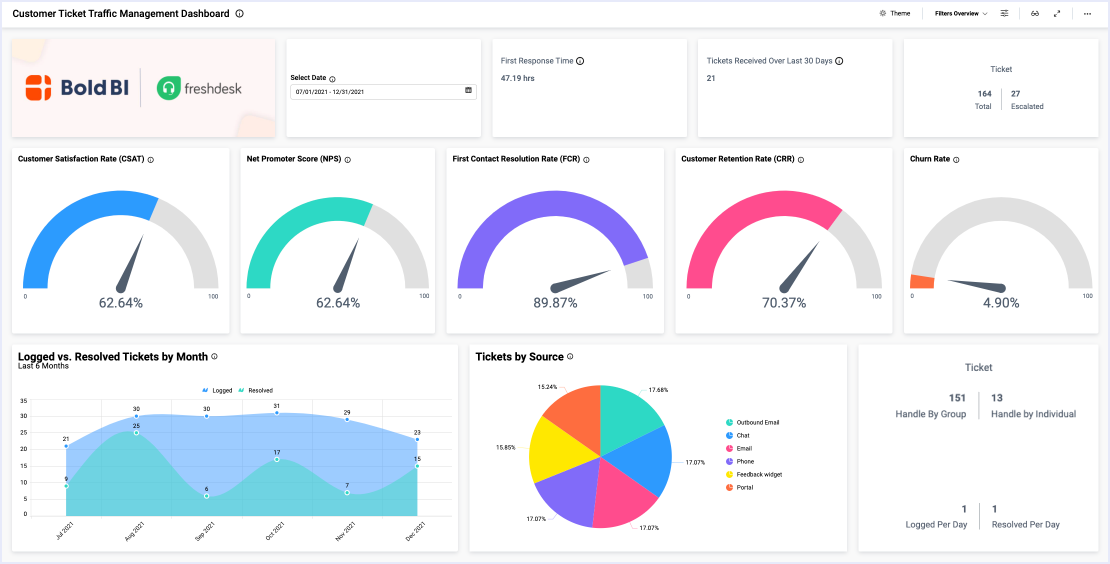The image size is (1110, 564).
Task: Click the Oct 2021 Logged point 31
Action: tap(277, 413)
